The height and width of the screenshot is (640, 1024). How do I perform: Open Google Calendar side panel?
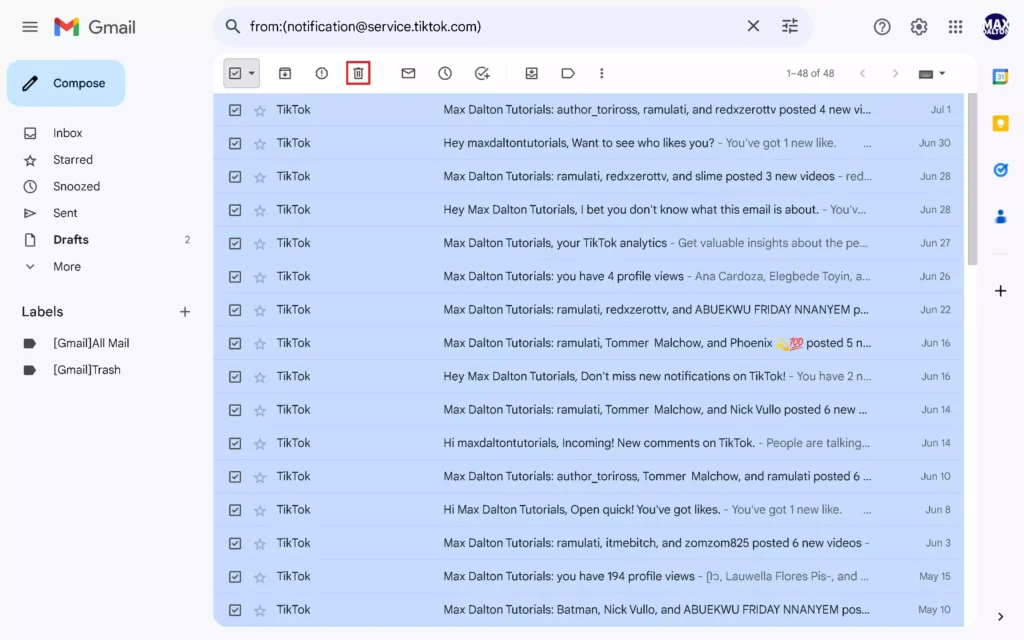[x=1000, y=76]
